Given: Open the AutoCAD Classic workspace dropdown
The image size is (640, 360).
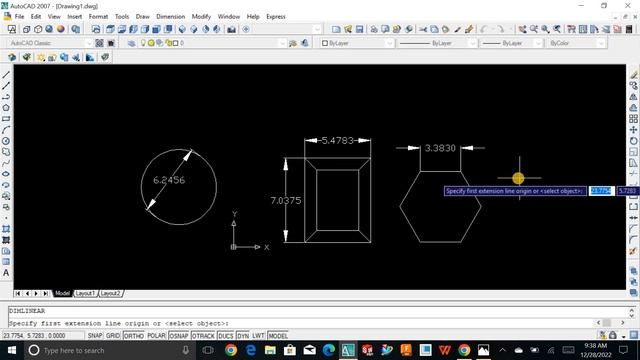Looking at the screenshot, I should tap(89, 43).
